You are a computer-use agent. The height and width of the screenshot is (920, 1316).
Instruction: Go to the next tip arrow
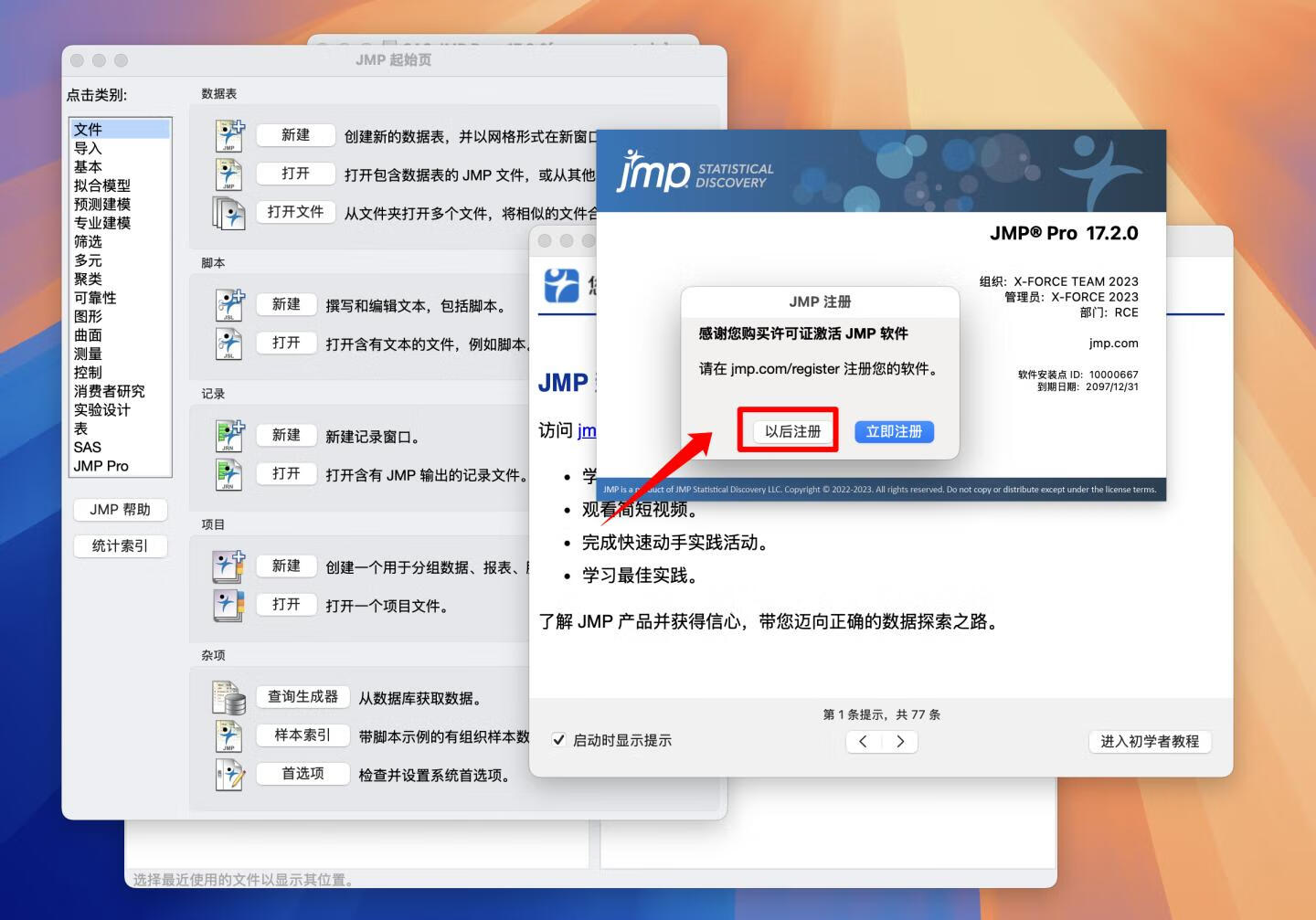[x=900, y=742]
